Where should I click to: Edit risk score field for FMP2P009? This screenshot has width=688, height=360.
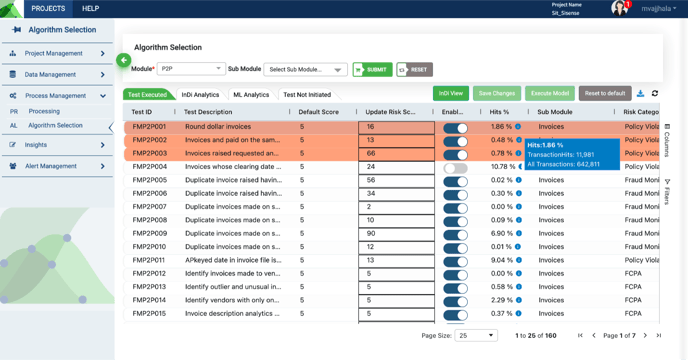[396, 234]
